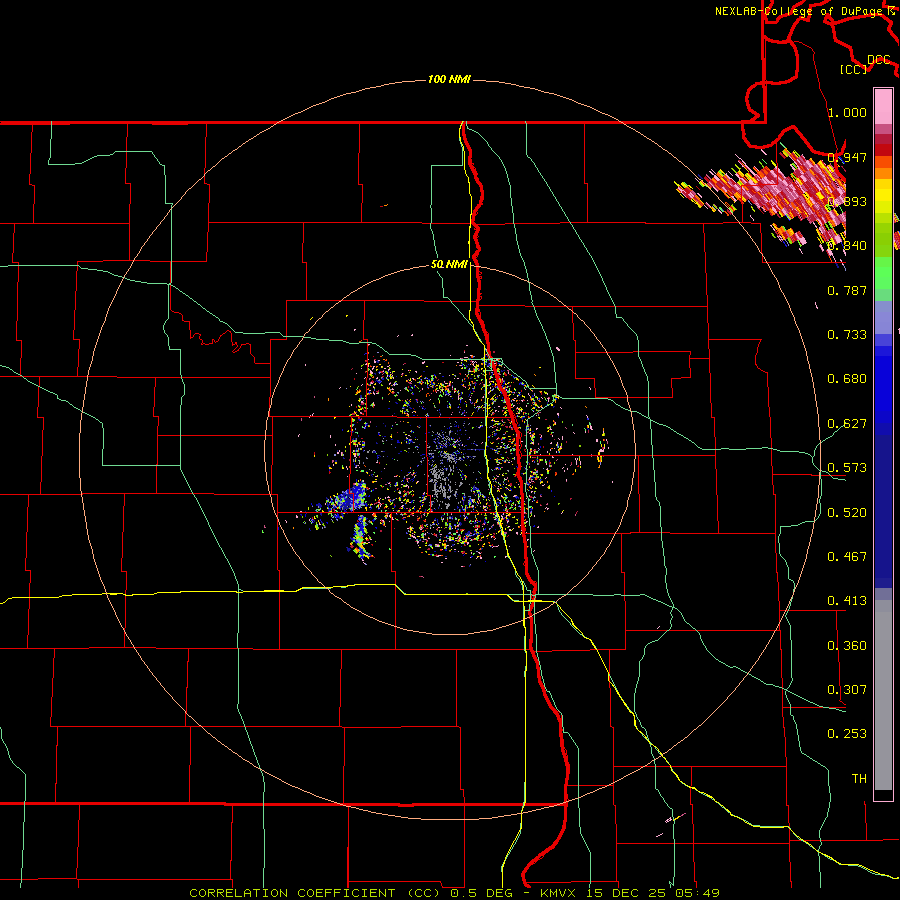900x900 pixels.
Task: Select the 0.360 scale value
Action: point(847,646)
